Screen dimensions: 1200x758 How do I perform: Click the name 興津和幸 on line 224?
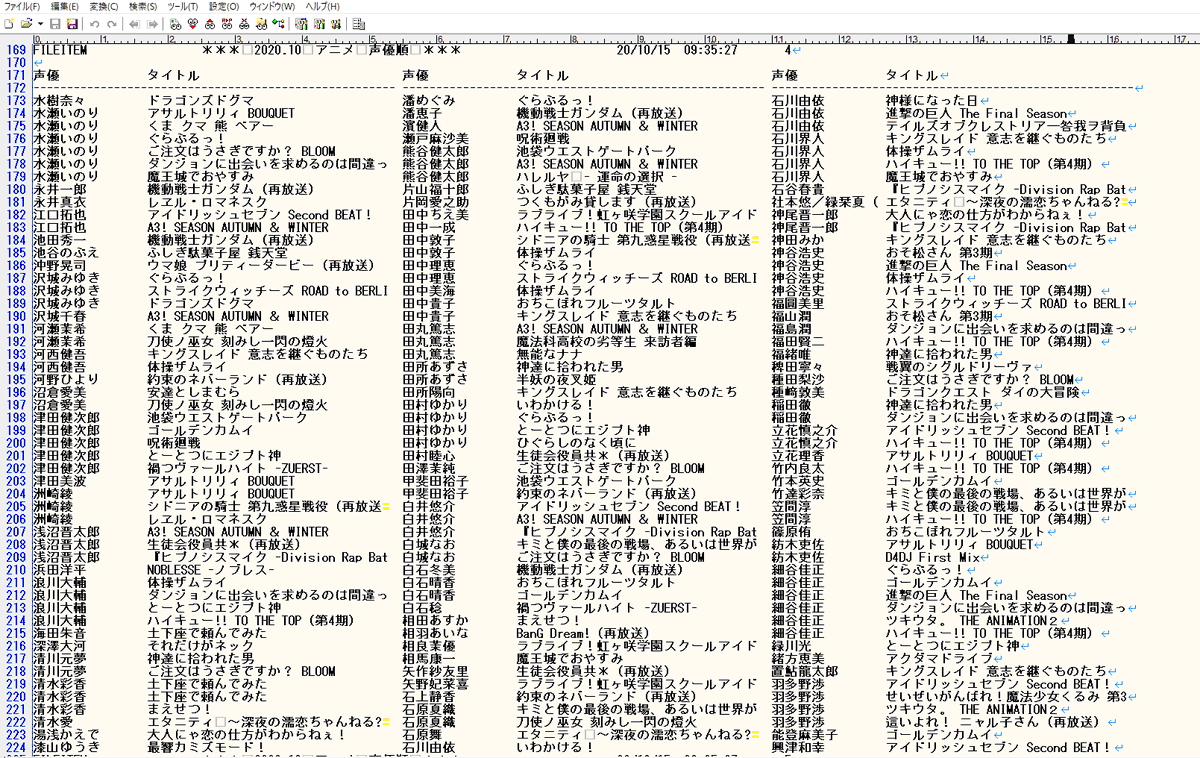pyautogui.click(x=798, y=746)
